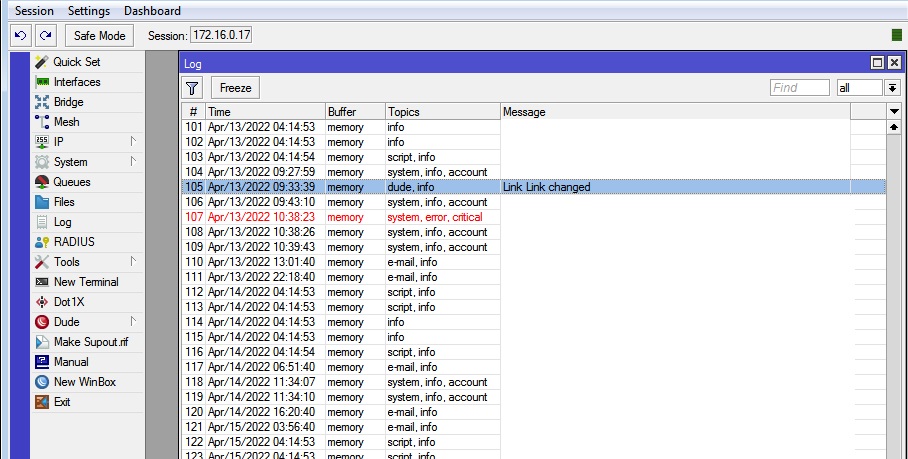Open the RADIUS icon
Image resolution: width=908 pixels, height=459 pixels.
tap(42, 242)
